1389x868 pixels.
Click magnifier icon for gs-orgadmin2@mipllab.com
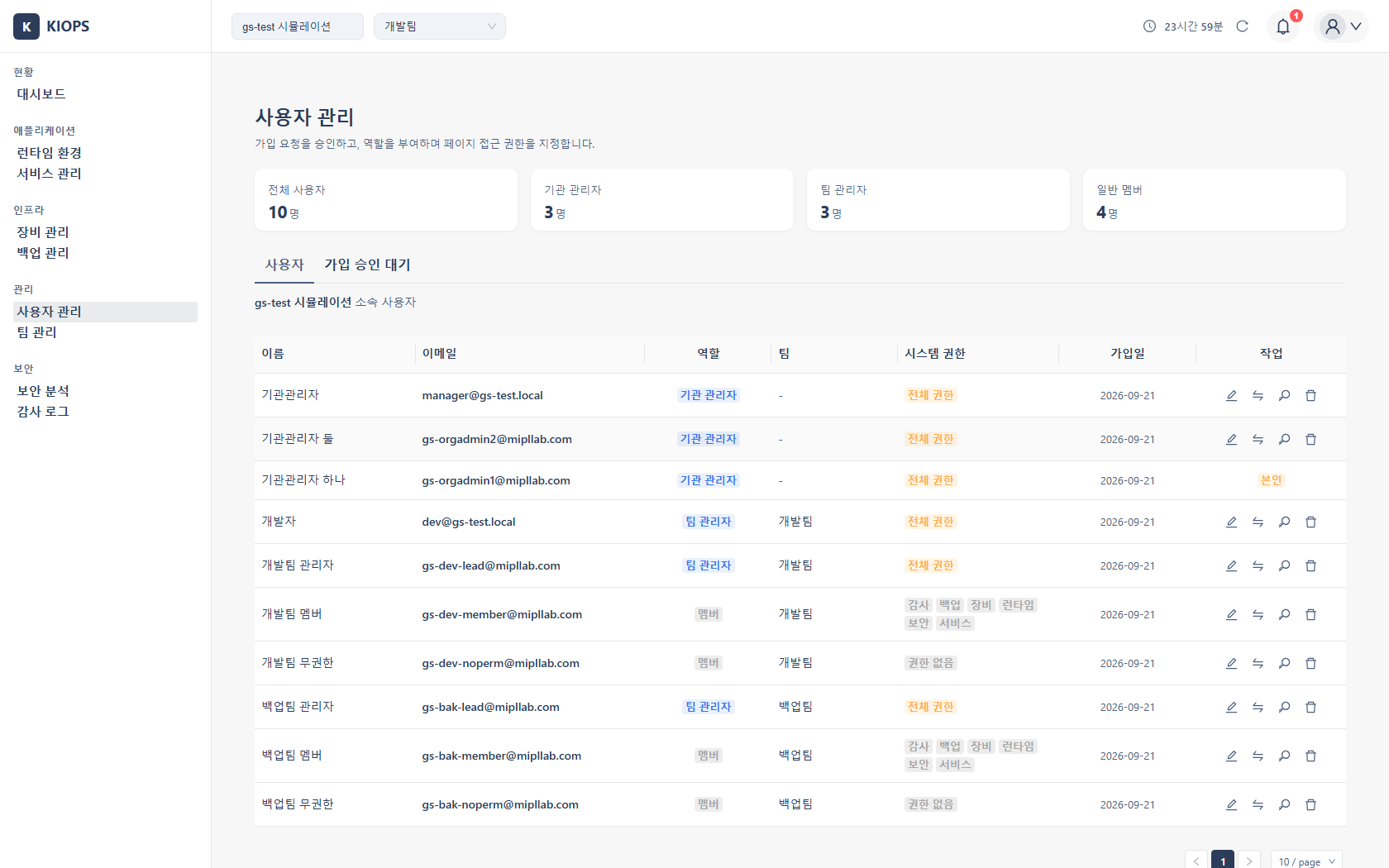click(x=1284, y=439)
